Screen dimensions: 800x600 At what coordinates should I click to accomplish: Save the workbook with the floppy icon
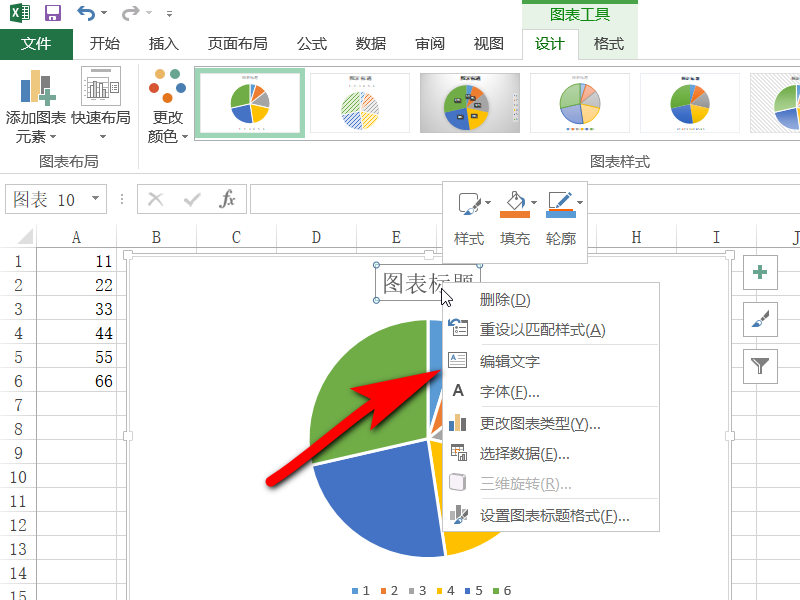[53, 13]
